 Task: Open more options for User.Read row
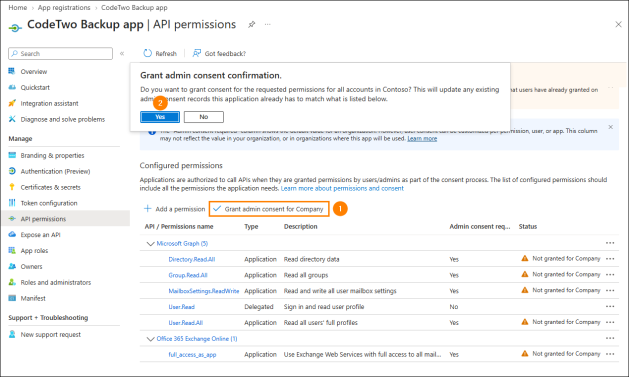610,306
